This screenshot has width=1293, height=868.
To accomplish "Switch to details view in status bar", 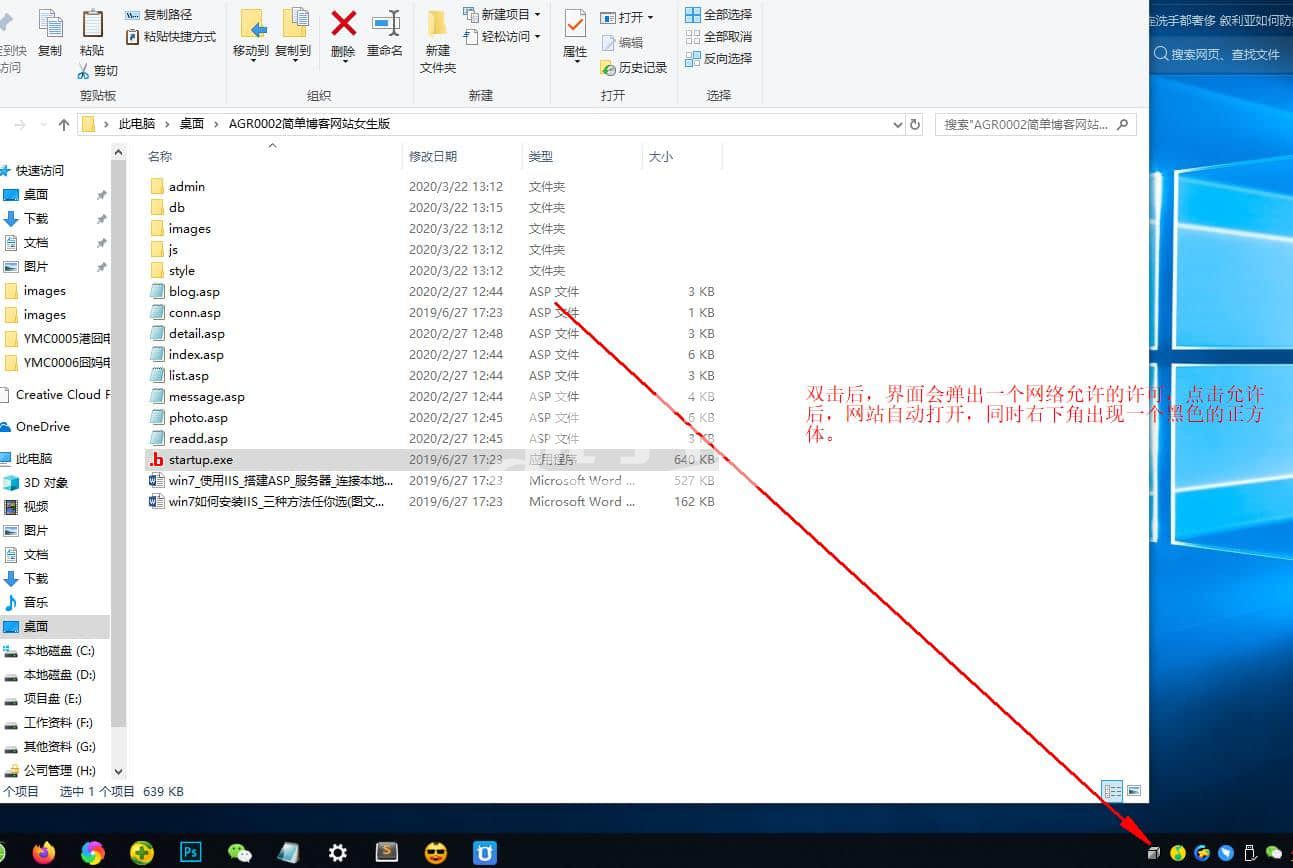I will point(1112,791).
